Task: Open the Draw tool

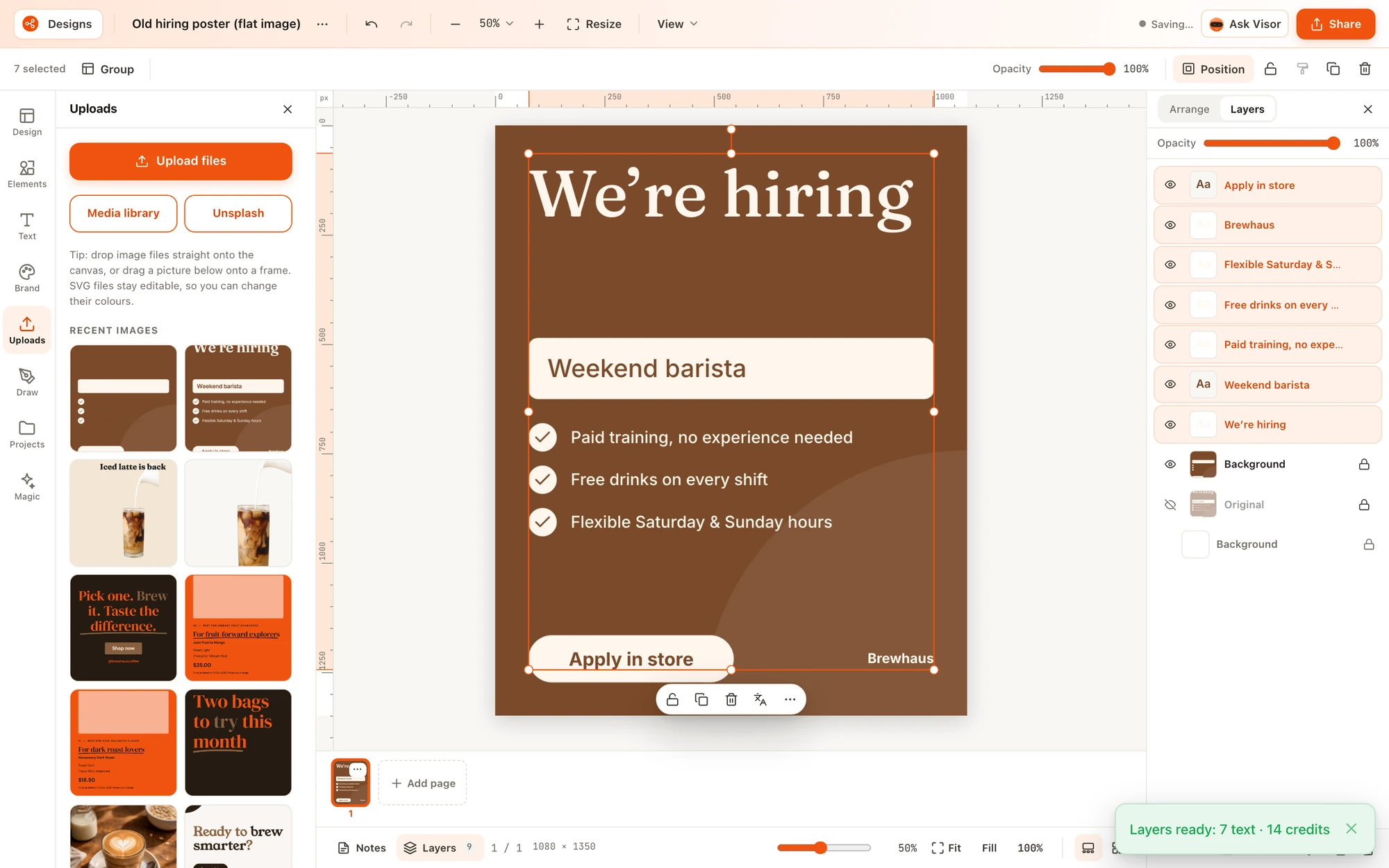Action: tap(27, 382)
